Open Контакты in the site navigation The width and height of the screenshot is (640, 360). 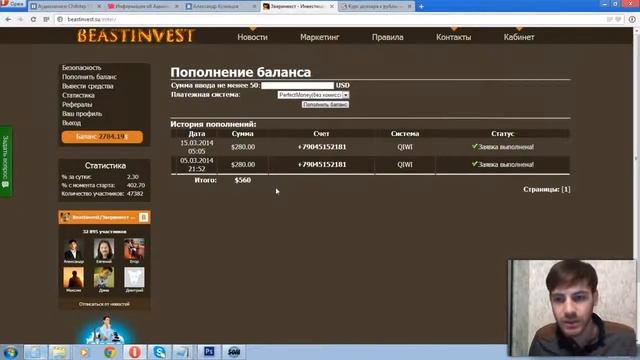coord(453,37)
